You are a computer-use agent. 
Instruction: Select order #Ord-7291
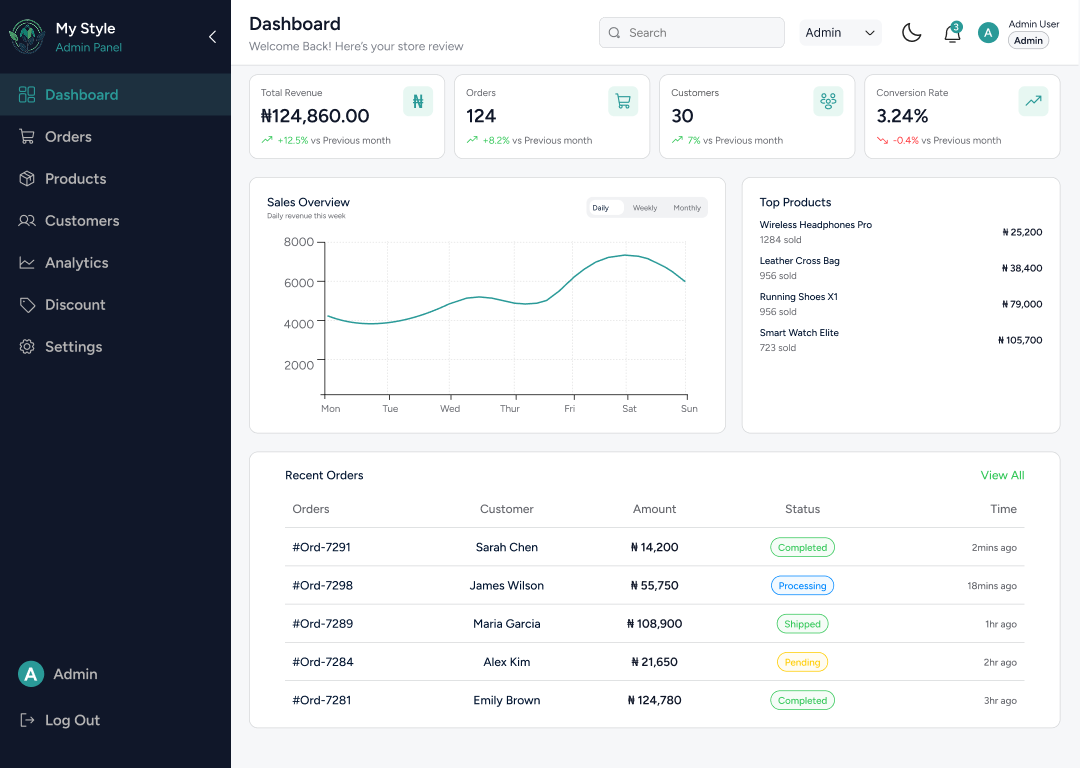tap(322, 547)
